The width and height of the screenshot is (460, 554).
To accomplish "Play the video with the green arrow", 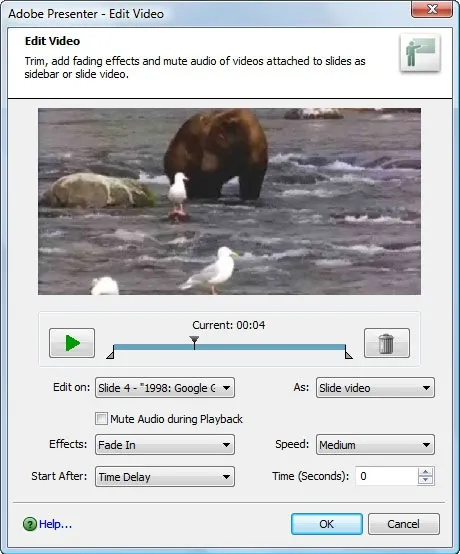I will [x=72, y=343].
